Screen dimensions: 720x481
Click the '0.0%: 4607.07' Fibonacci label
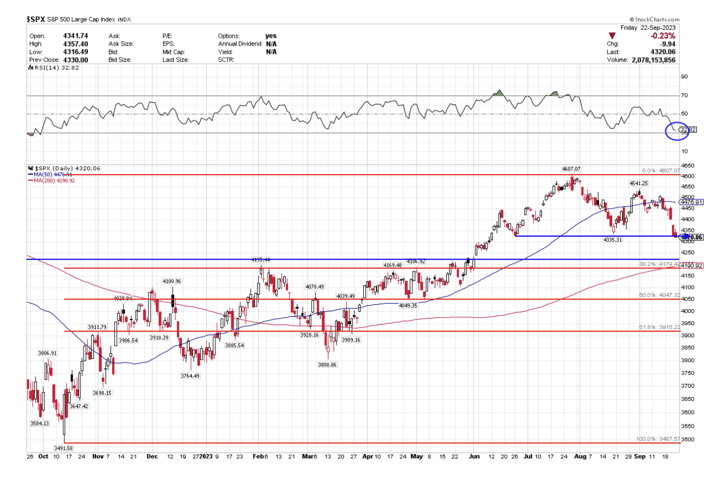(661, 171)
